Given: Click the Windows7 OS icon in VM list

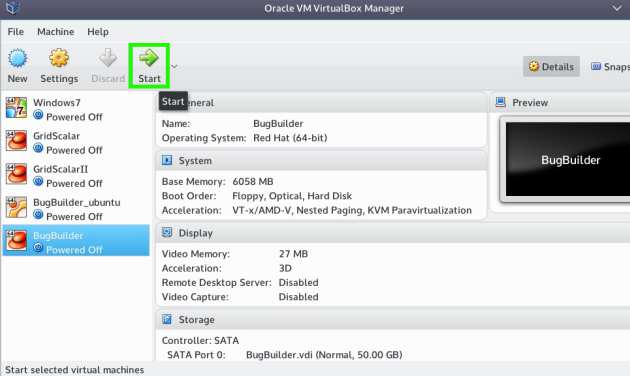Looking at the screenshot, I should point(16,108).
